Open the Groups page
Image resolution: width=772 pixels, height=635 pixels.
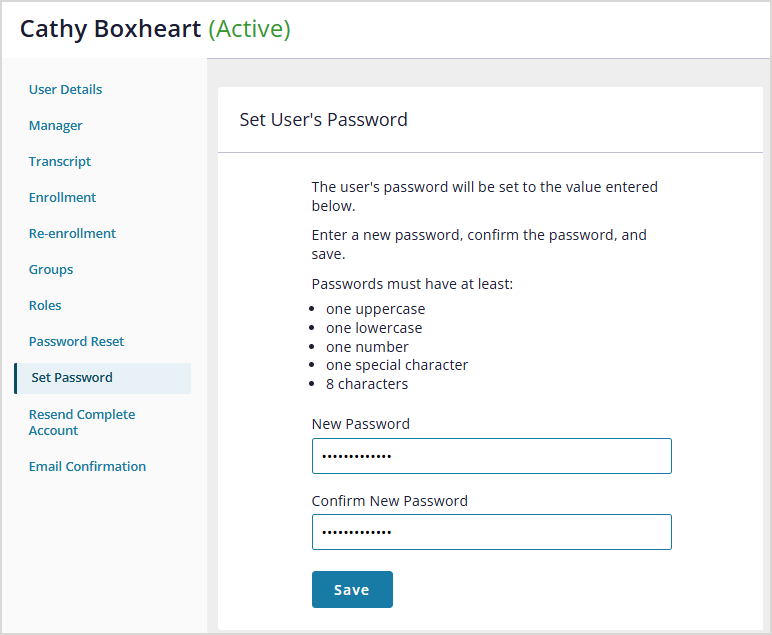51,270
